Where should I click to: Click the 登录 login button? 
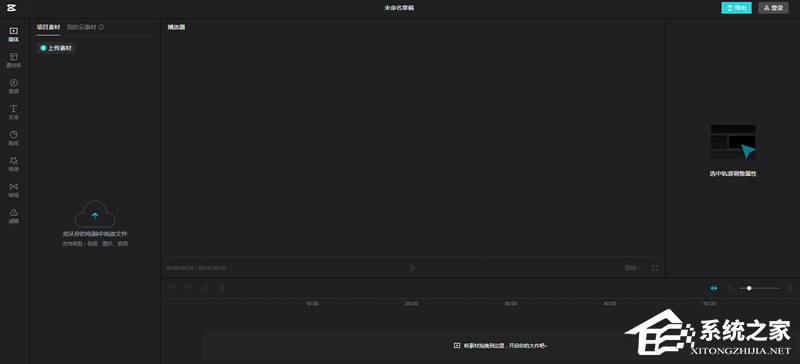coord(773,8)
